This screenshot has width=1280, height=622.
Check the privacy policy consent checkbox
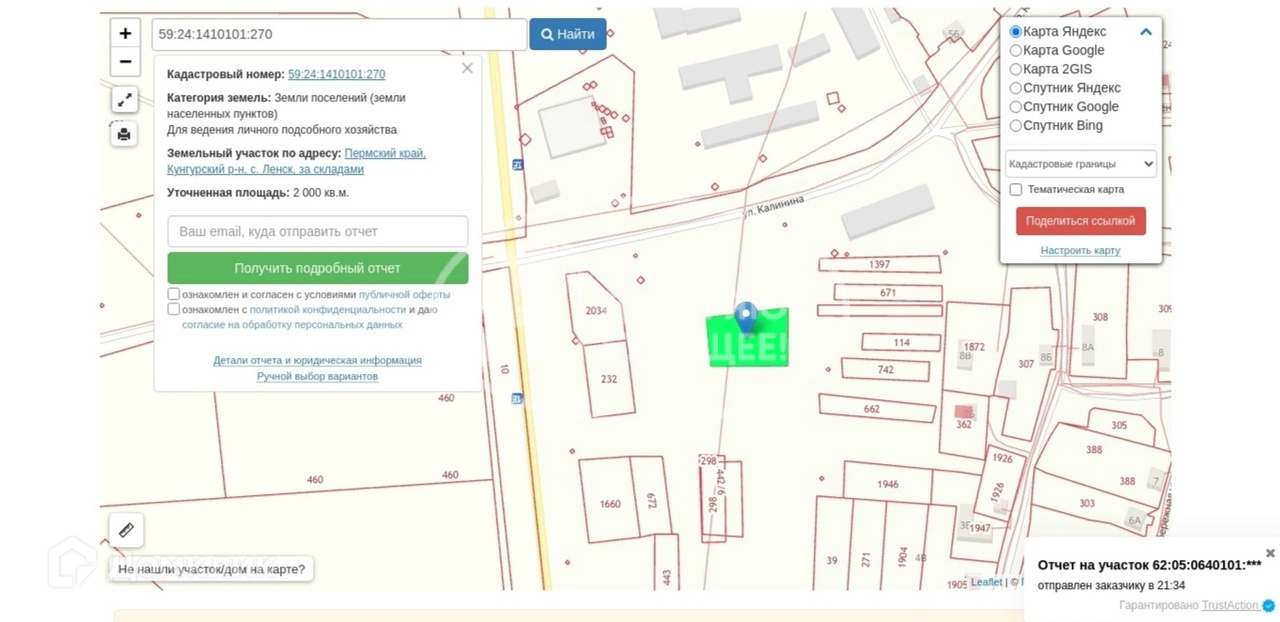coord(174,309)
